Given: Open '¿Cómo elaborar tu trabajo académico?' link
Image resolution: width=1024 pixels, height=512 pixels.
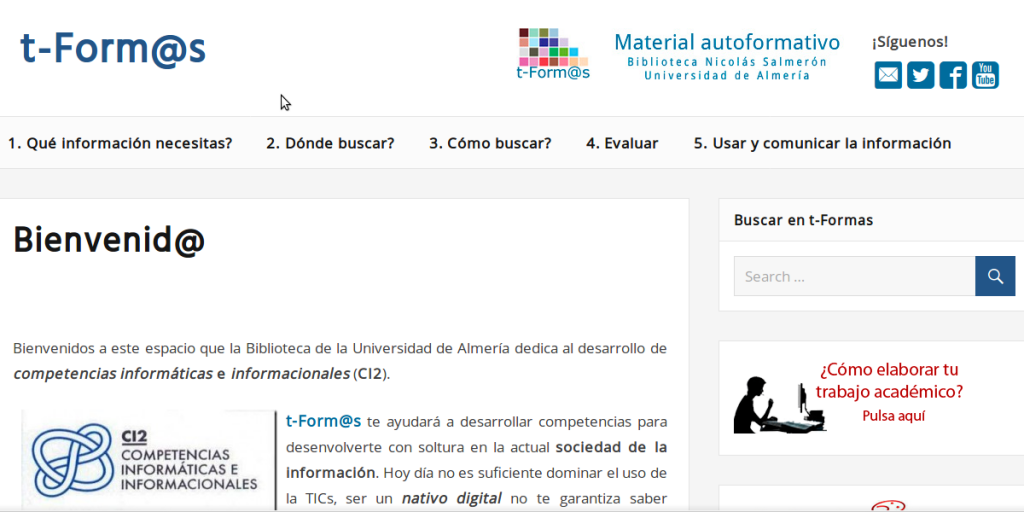Looking at the screenshot, I should point(890,380).
